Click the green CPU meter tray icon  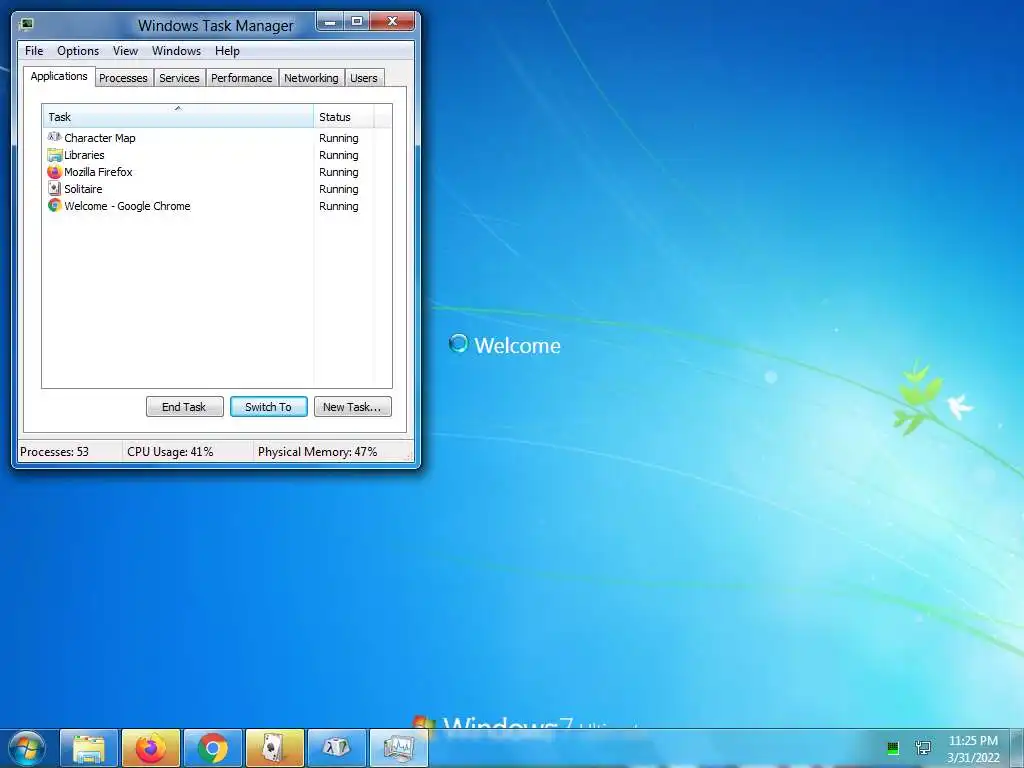click(893, 748)
